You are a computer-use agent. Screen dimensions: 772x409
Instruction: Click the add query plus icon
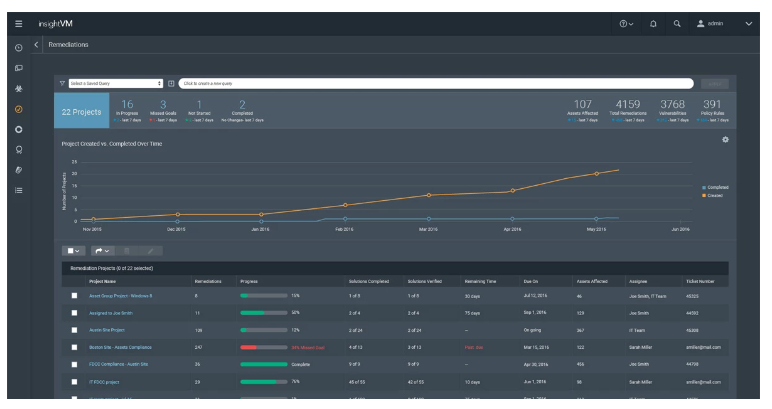(171, 82)
